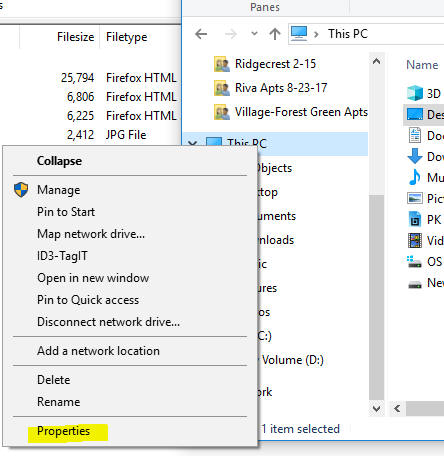
Task: Click the Up one level arrow
Action: coord(275,34)
